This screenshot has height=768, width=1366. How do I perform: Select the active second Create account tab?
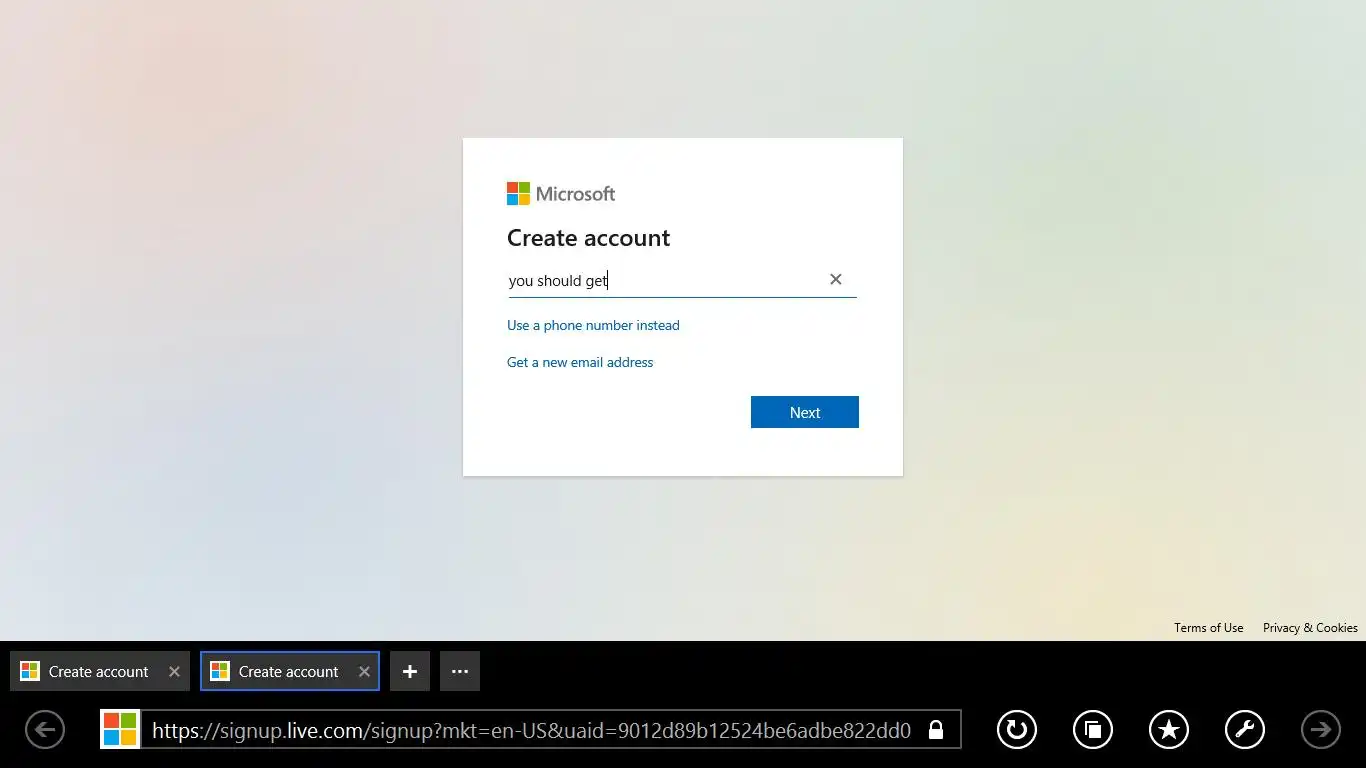click(290, 671)
